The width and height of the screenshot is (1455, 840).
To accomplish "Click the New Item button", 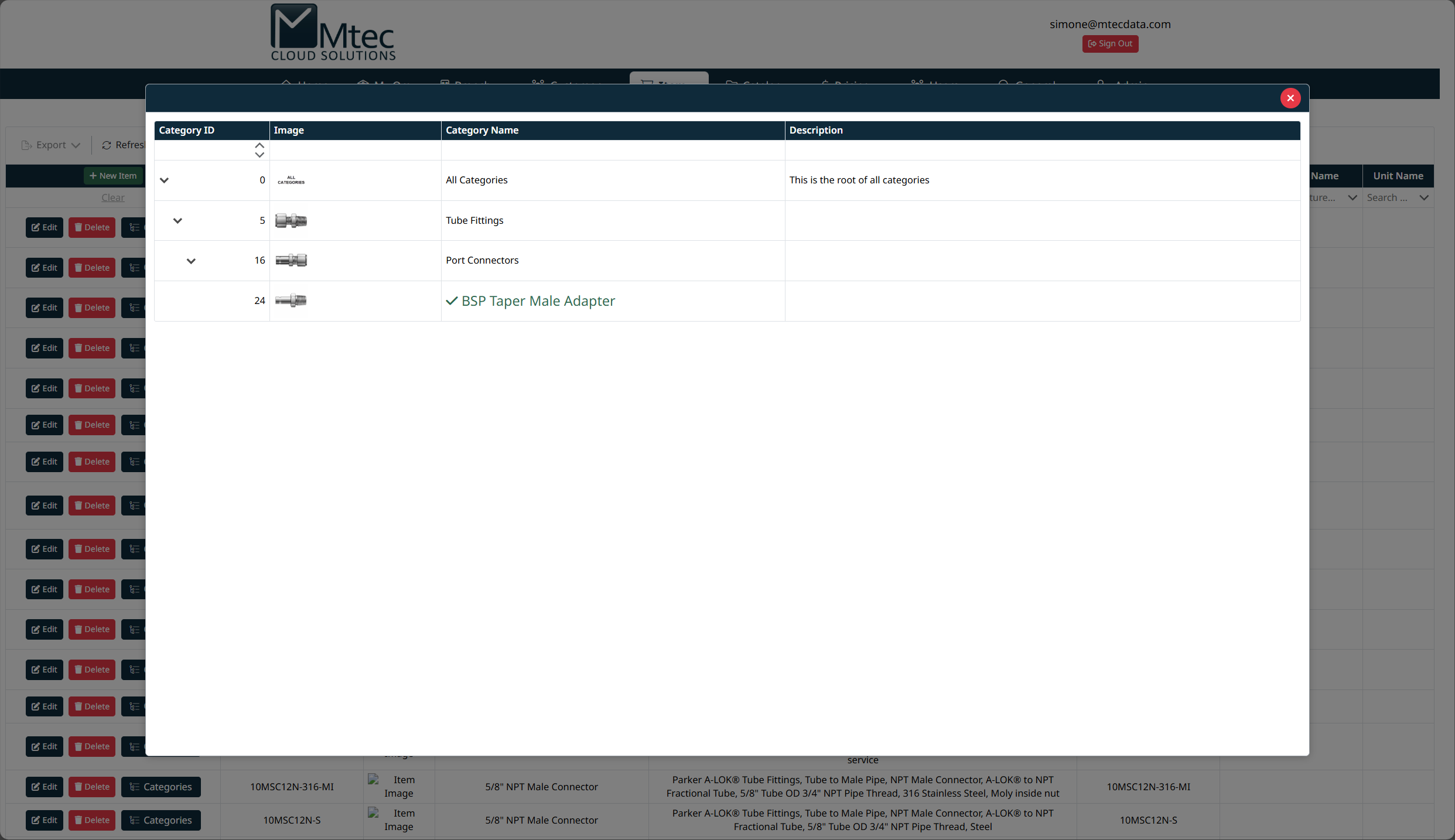I will coord(113,176).
